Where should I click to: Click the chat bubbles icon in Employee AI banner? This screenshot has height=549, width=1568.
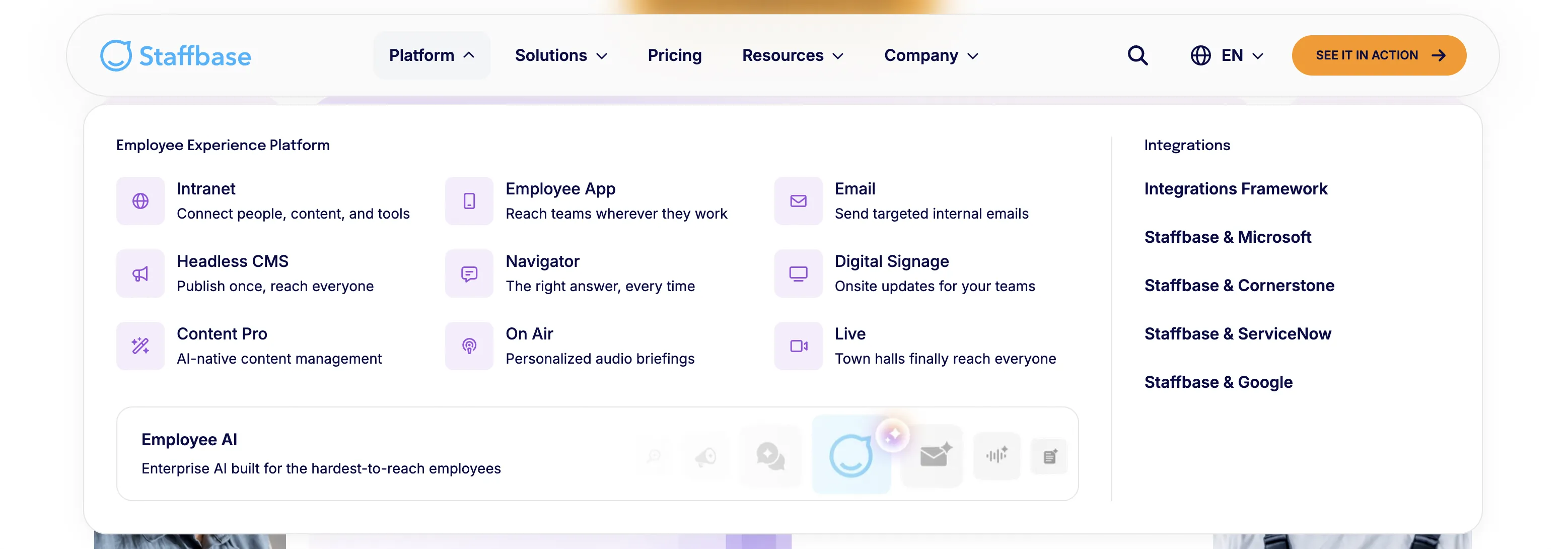(x=770, y=456)
